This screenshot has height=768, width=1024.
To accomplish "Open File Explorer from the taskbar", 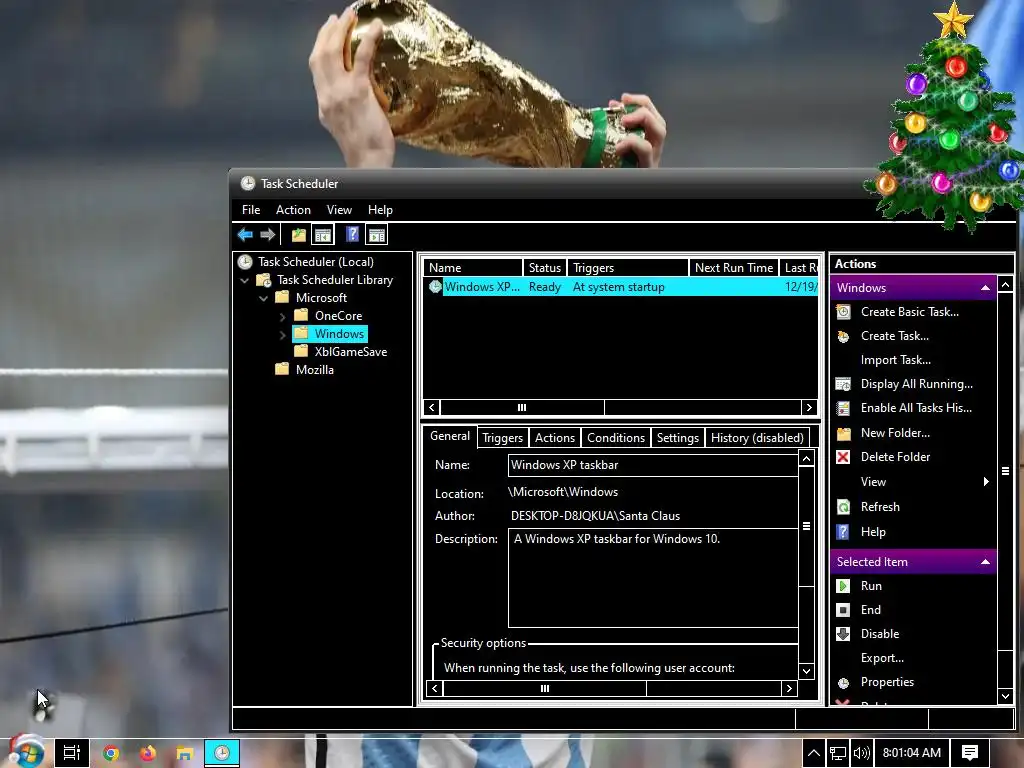I will pyautogui.click(x=184, y=754).
